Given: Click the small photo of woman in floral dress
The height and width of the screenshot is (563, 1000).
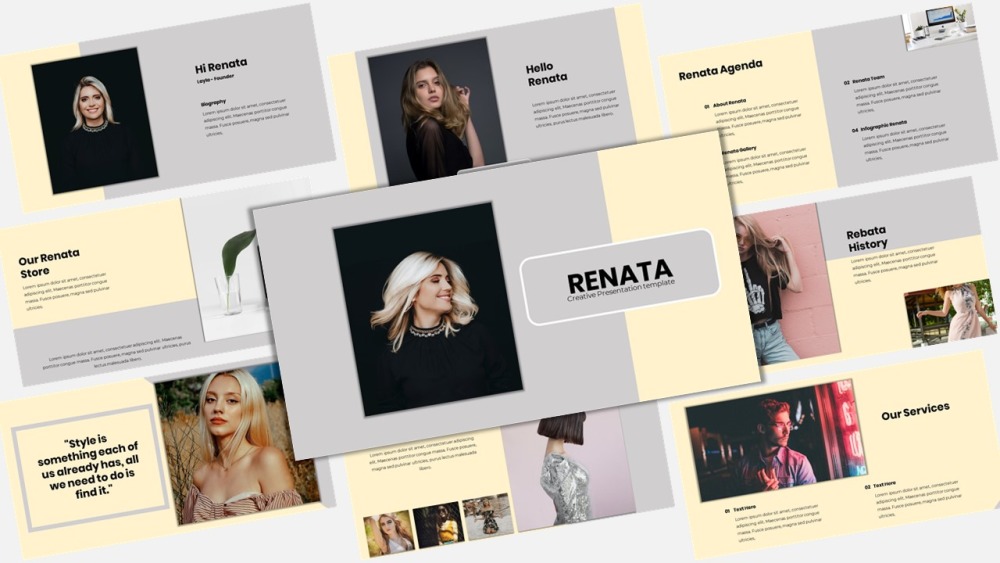Looking at the screenshot, I should coord(949,311).
